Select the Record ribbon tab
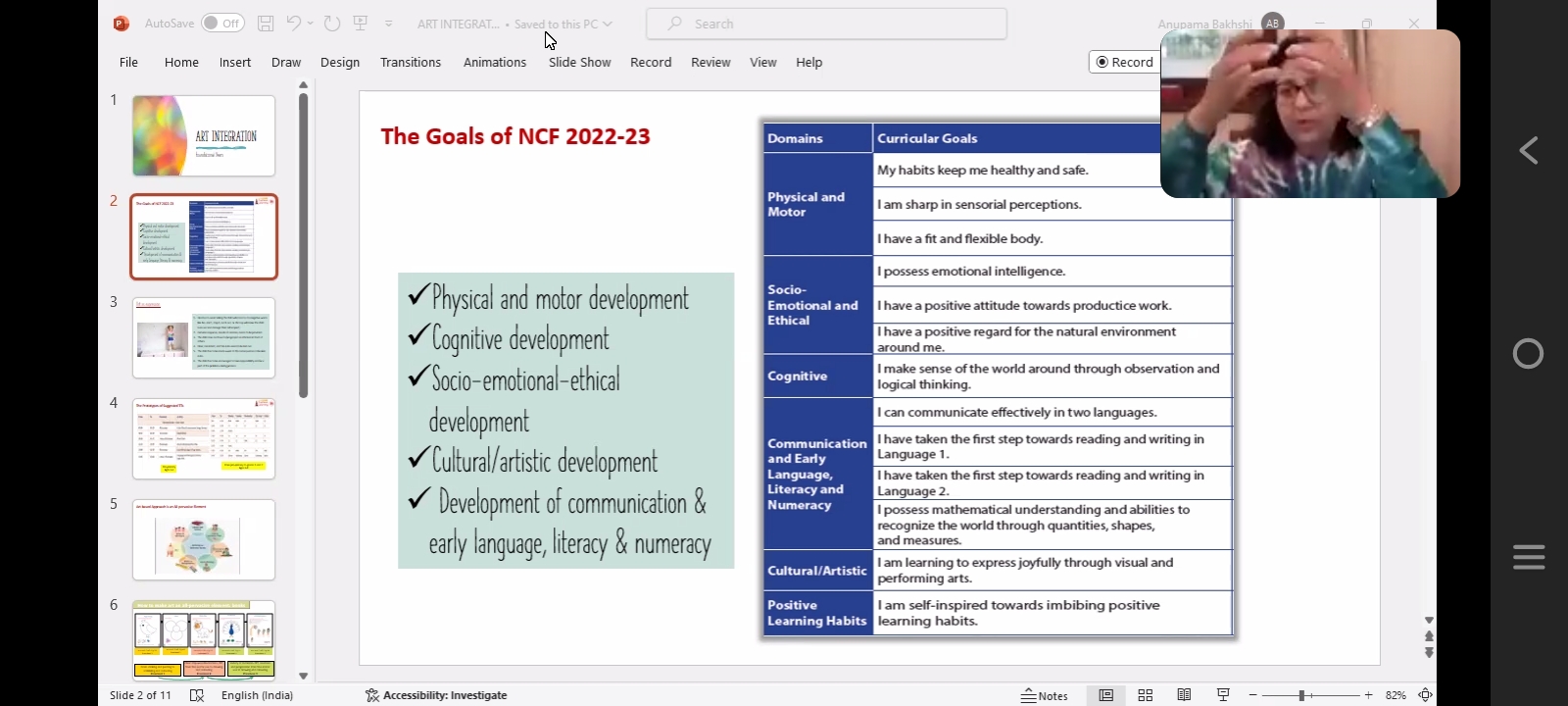The height and width of the screenshot is (706, 1568). click(651, 62)
